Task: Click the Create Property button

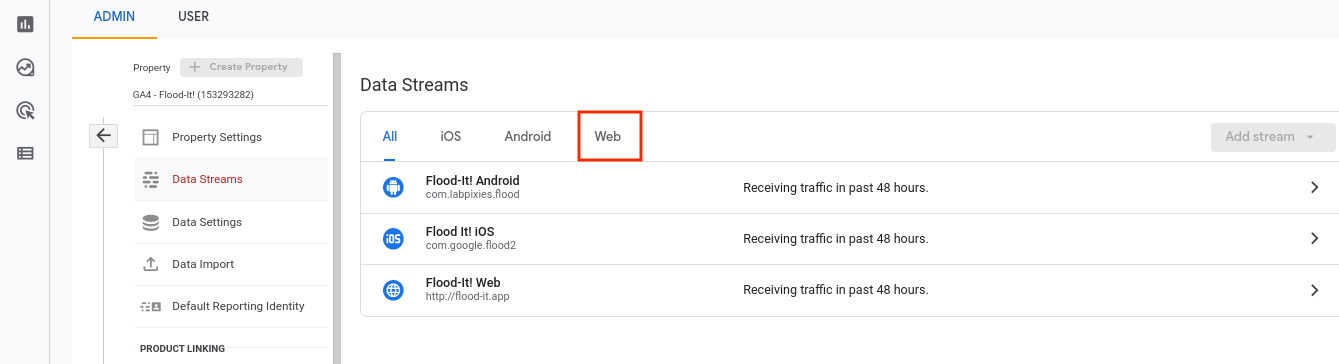Action: click(x=241, y=67)
